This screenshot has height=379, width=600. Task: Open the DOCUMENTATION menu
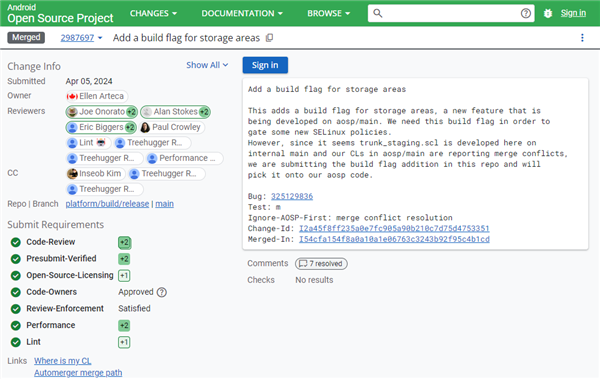(x=242, y=13)
